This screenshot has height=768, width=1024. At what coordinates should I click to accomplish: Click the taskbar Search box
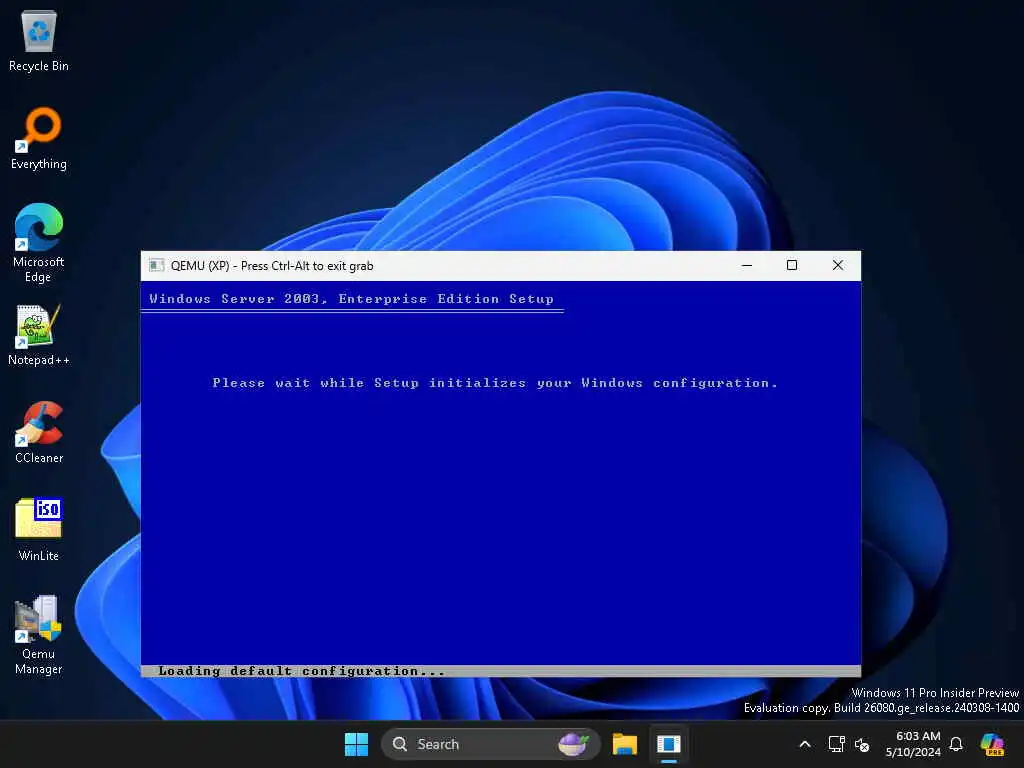click(x=490, y=744)
